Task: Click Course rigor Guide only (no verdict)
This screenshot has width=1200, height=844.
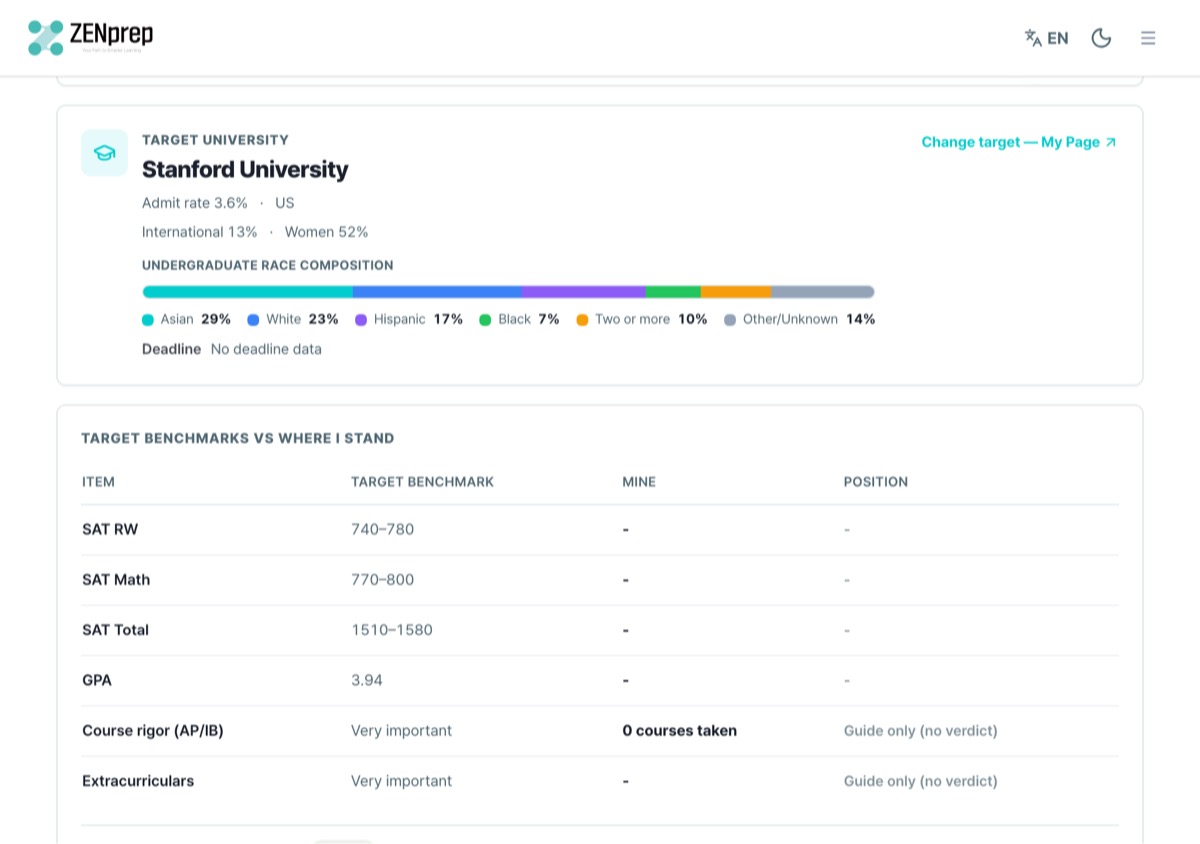Action: (x=921, y=731)
